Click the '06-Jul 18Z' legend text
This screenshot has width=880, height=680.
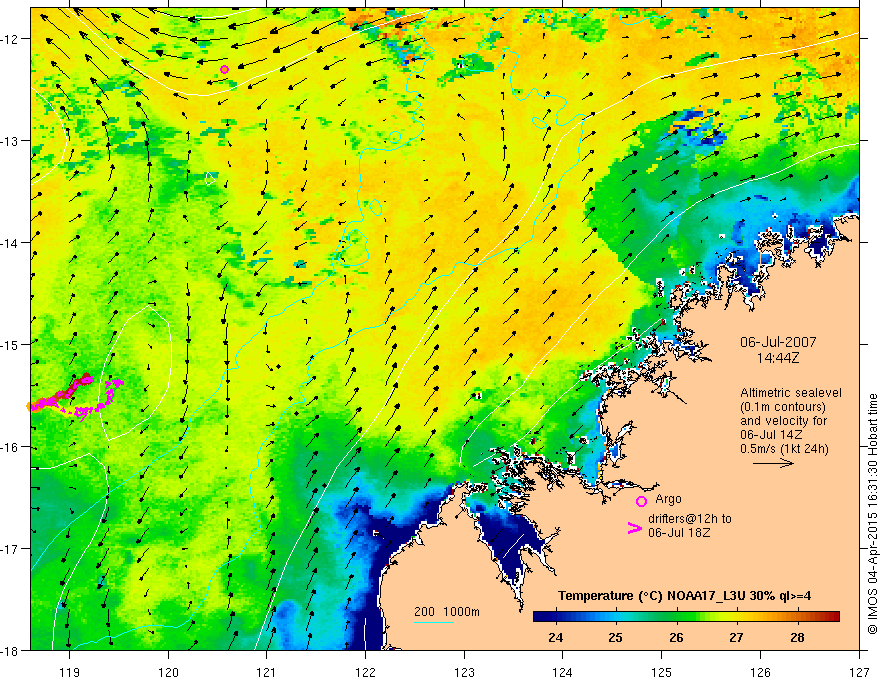coord(679,532)
